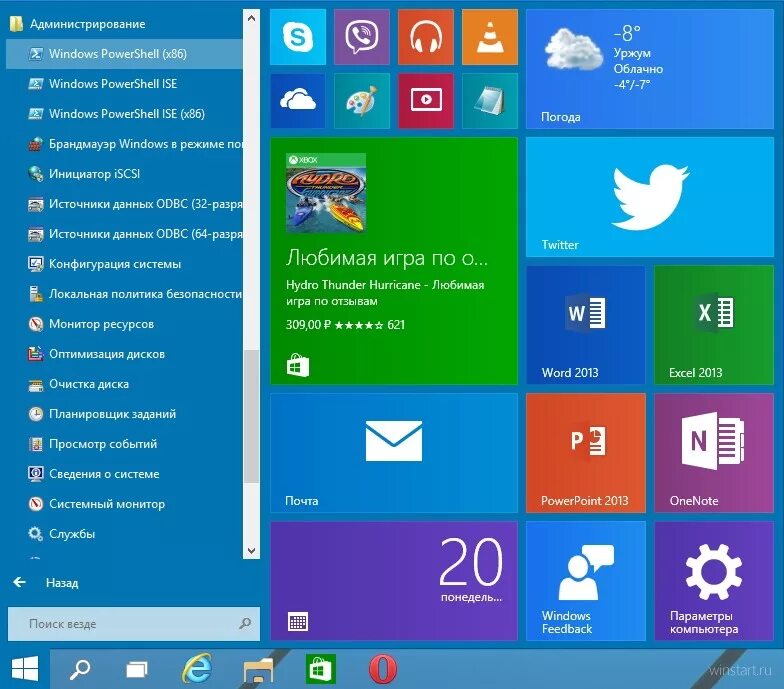
Task: Launch Excel 2013 tile
Action: 714,325
